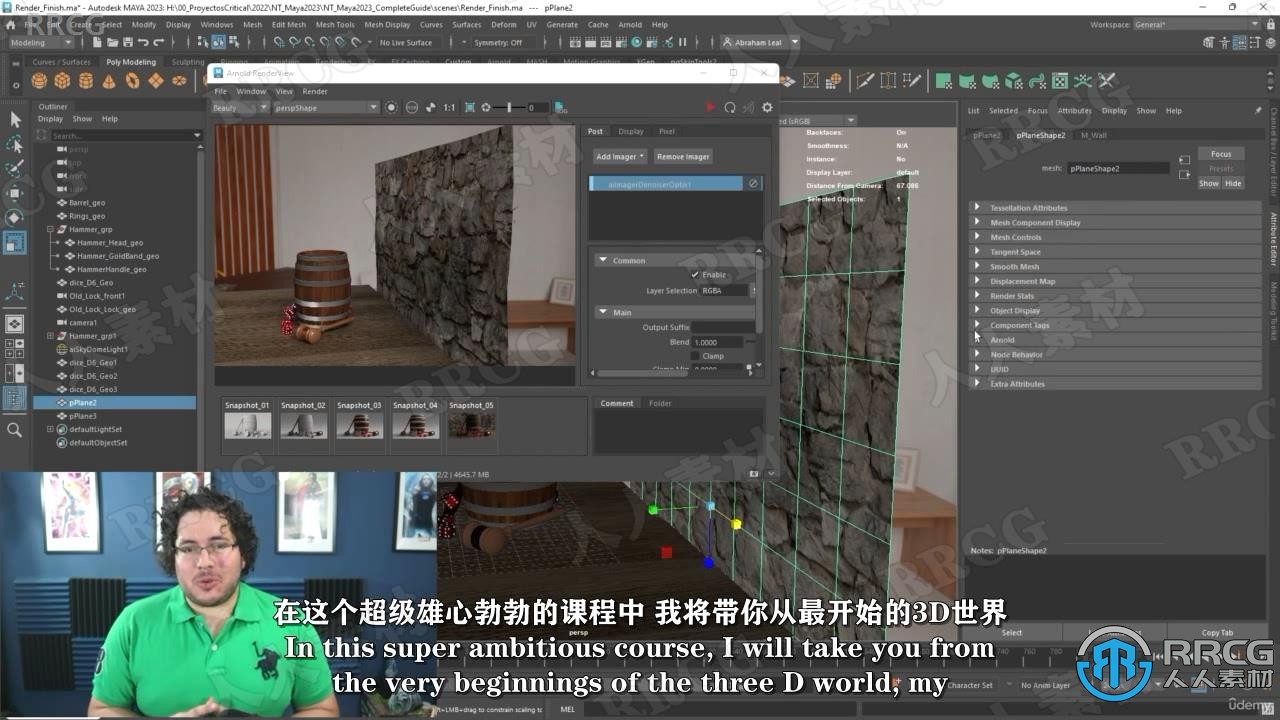Activate the Rotate tool in the toolbox
This screenshot has width=1280, height=720.
[x=15, y=217]
